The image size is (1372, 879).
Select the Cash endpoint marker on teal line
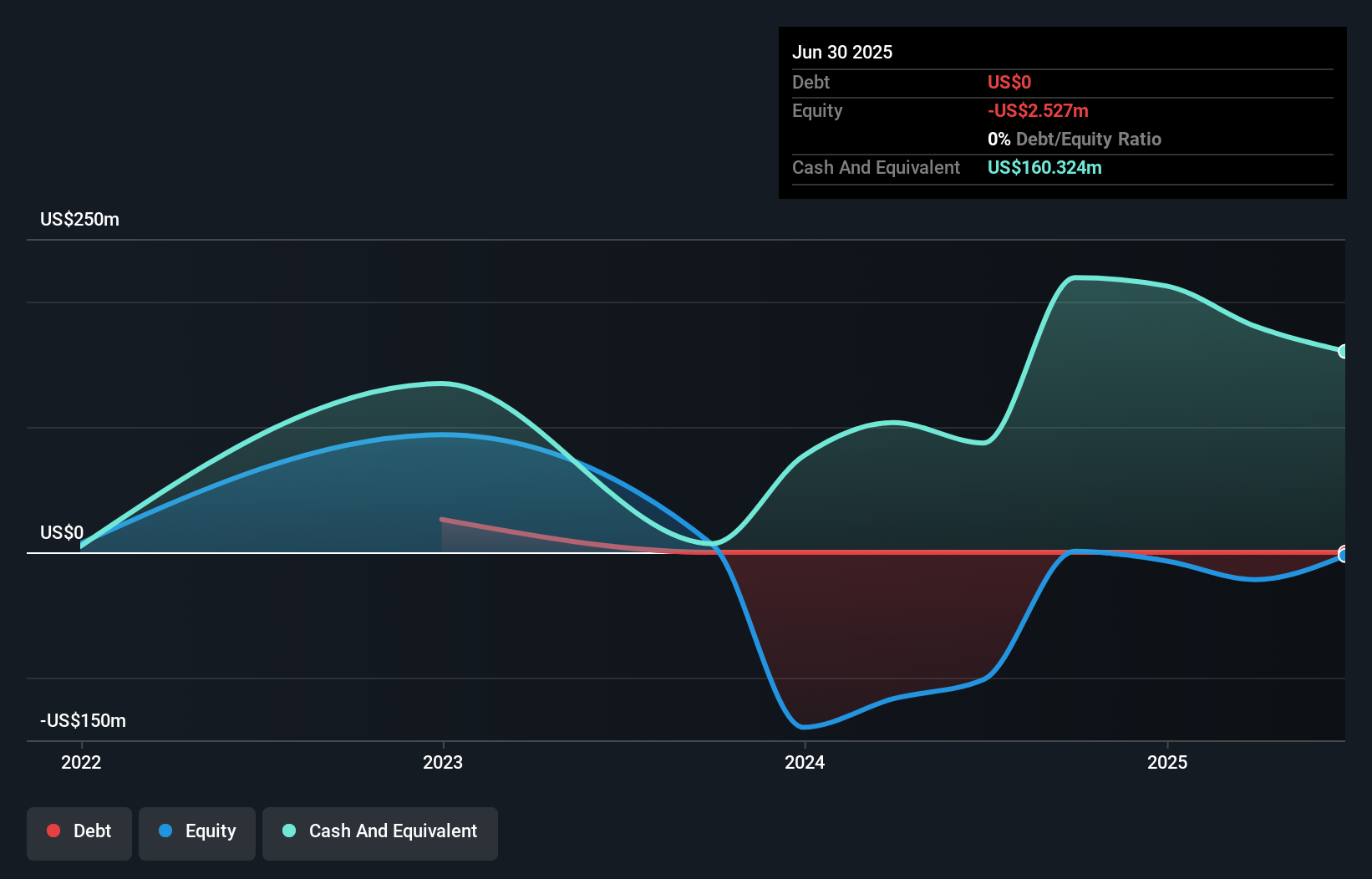(1344, 351)
